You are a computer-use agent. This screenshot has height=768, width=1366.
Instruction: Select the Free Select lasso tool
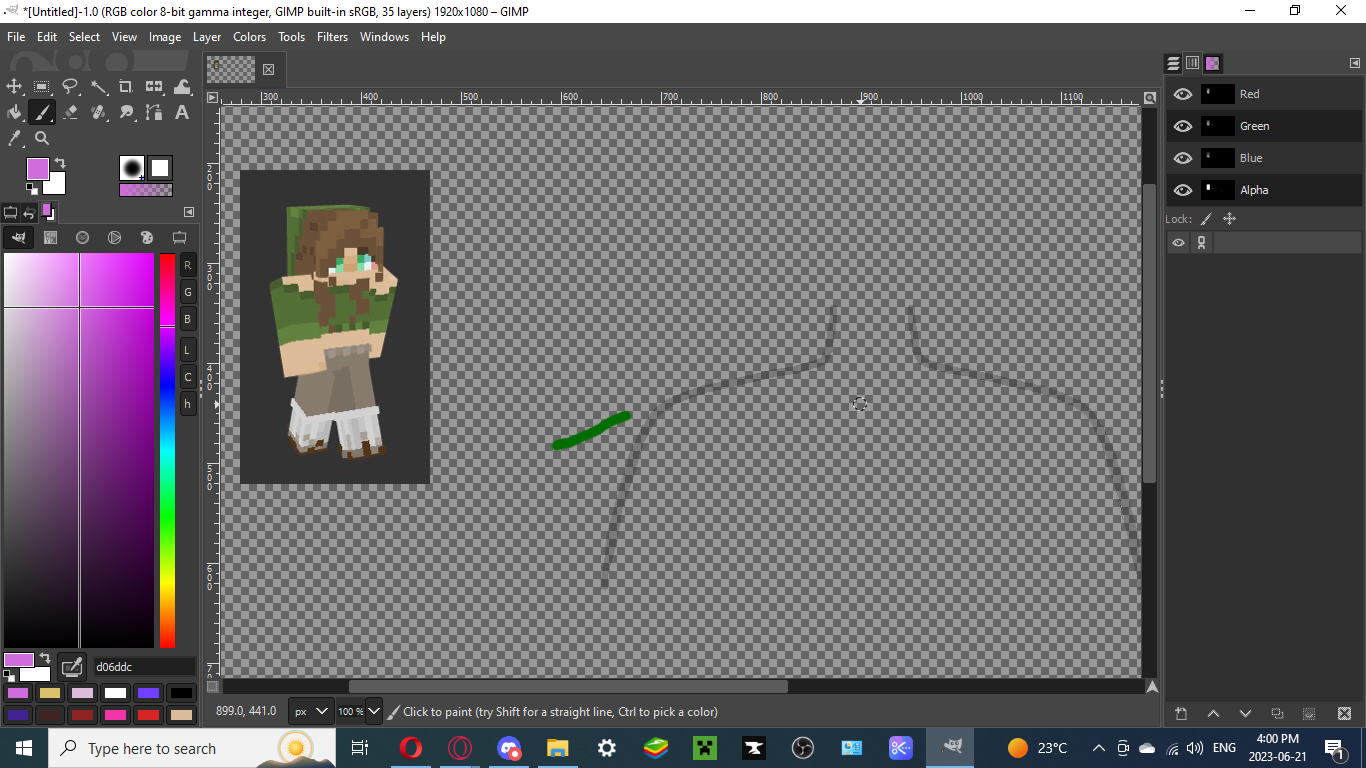coord(70,87)
